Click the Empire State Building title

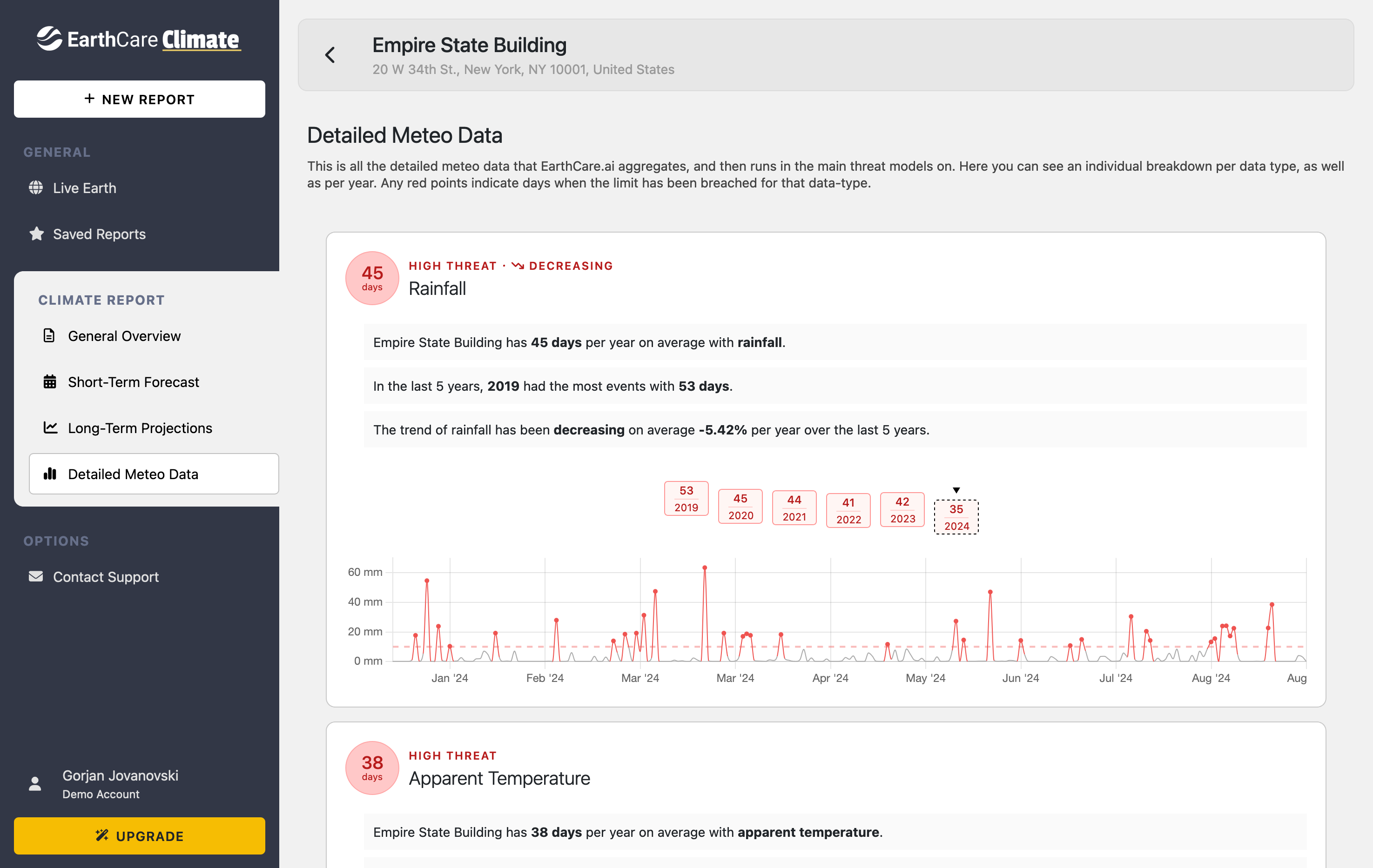tap(469, 45)
